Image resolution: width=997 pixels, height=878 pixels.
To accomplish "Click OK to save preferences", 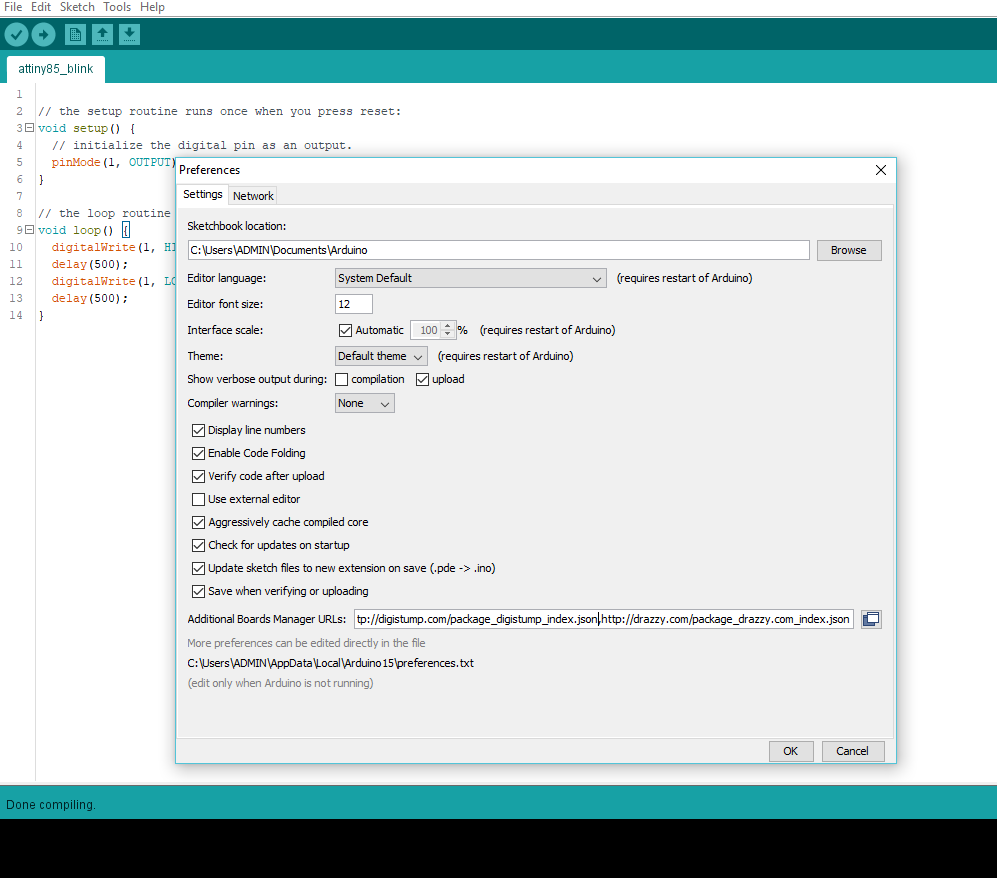I will (790, 751).
